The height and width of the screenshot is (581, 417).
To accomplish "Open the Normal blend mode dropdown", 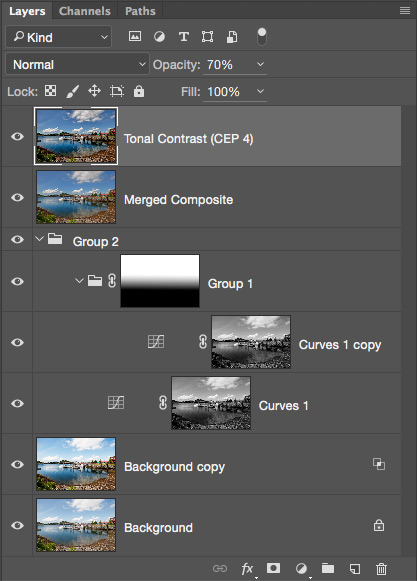I will coord(77,64).
